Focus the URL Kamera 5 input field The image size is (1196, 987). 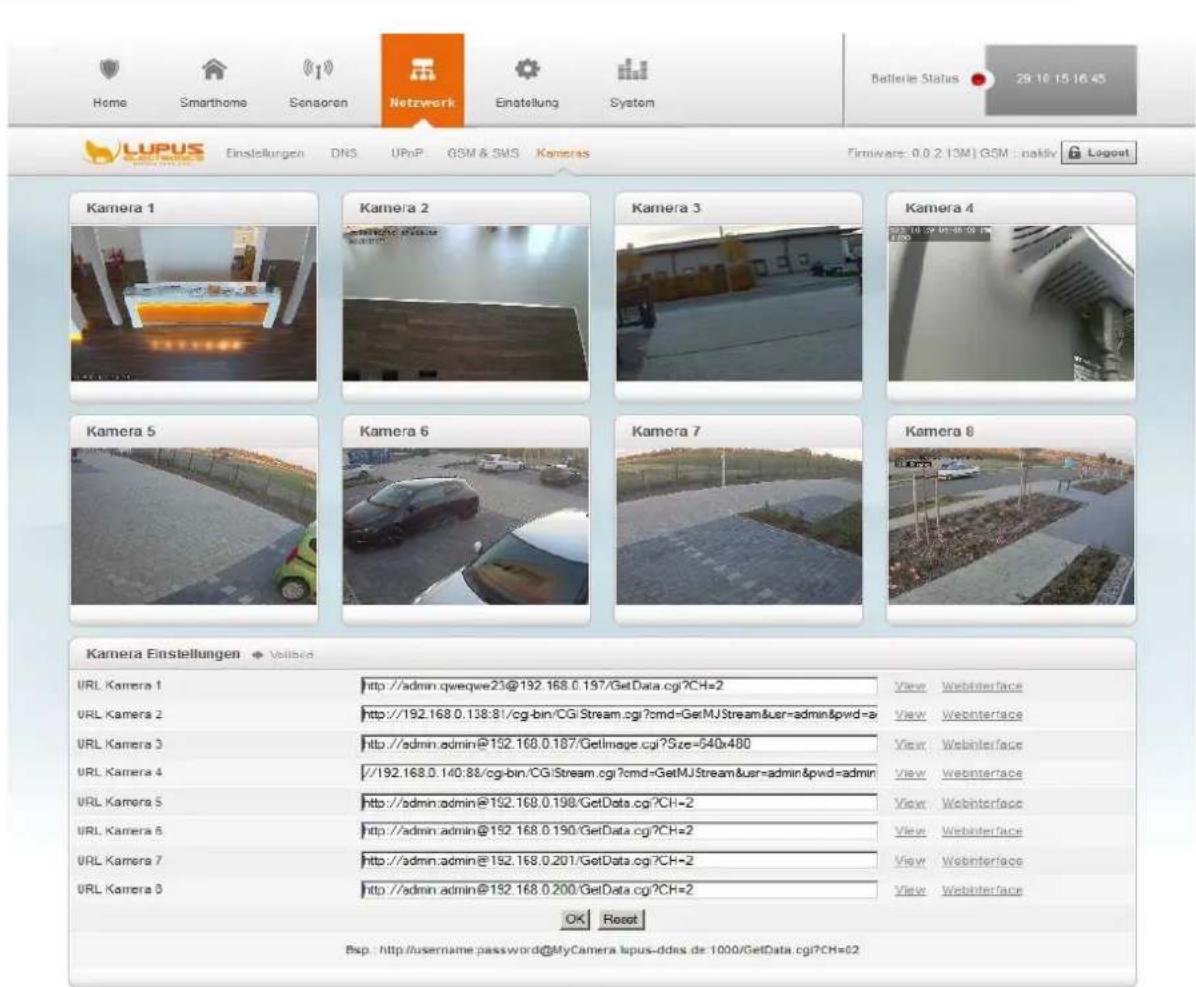pos(619,802)
